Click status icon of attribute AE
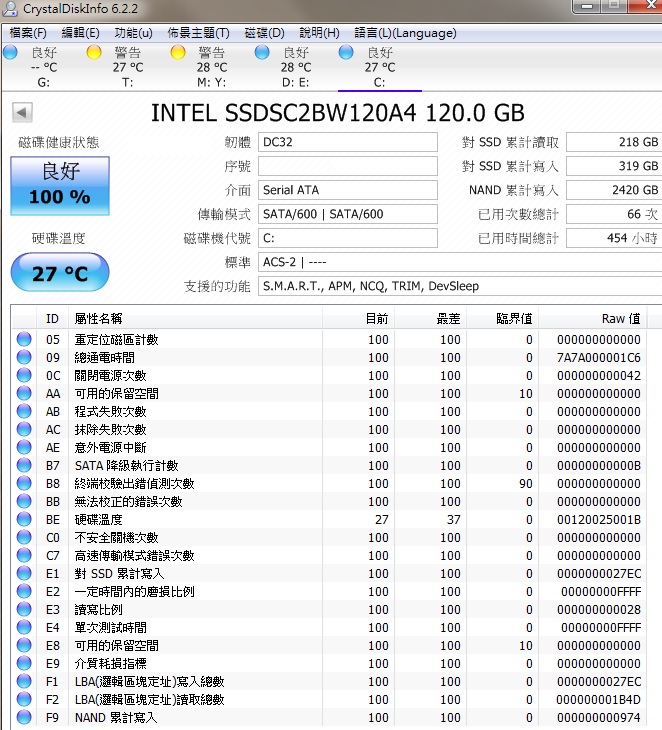This screenshot has height=730, width=662. tap(24, 447)
